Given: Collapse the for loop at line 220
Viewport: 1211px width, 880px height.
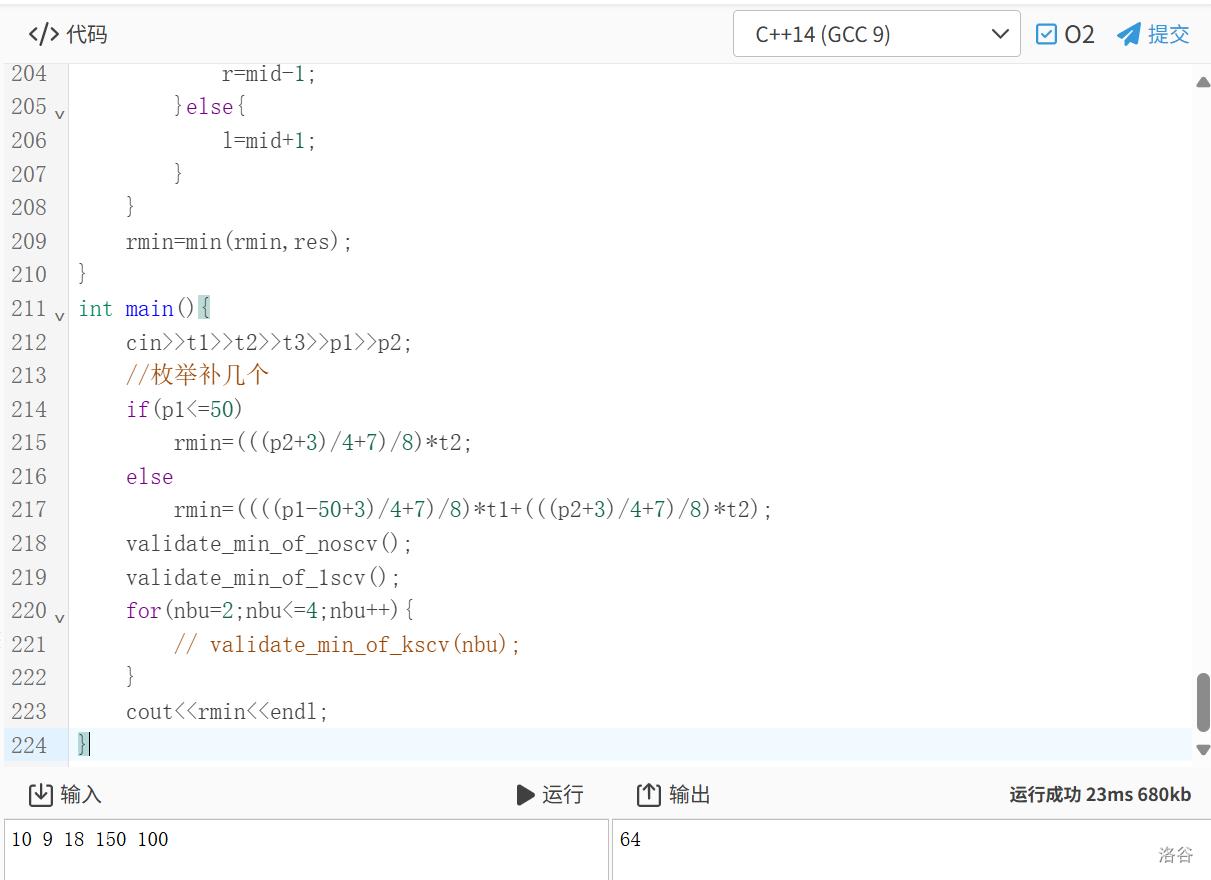Looking at the screenshot, I should tap(60, 618).
